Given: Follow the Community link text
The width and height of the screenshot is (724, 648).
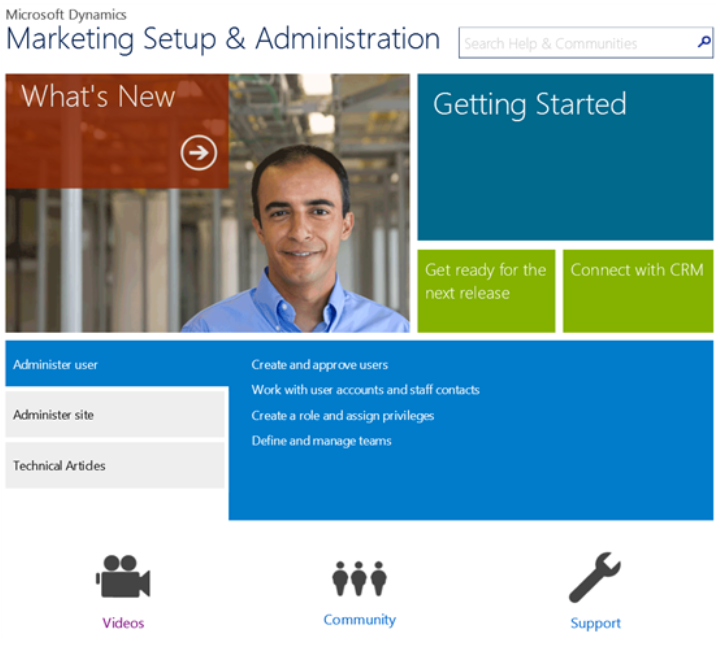Looking at the screenshot, I should (360, 620).
